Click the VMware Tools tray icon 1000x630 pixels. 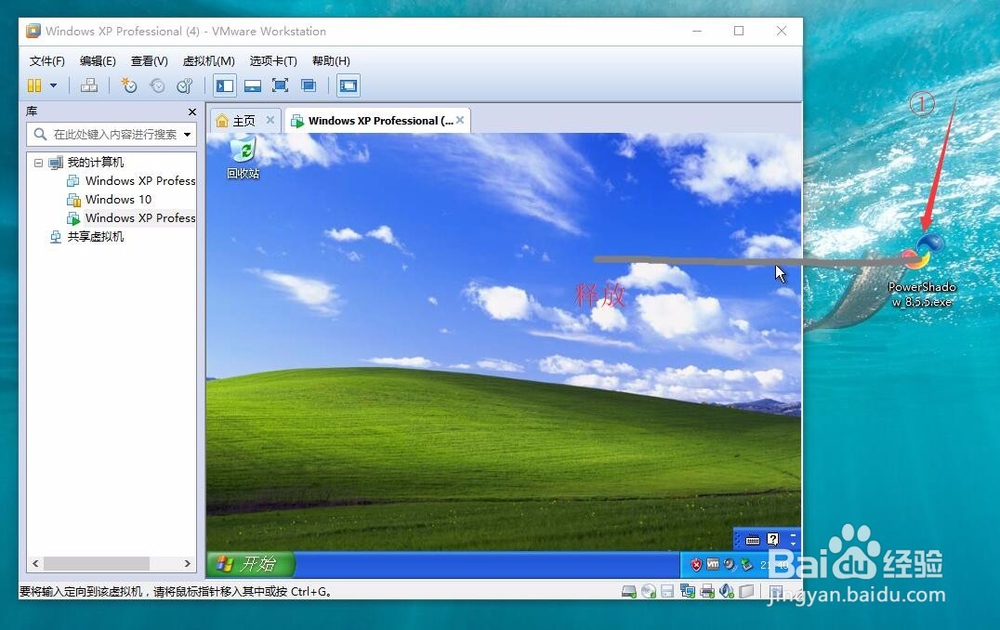[713, 564]
